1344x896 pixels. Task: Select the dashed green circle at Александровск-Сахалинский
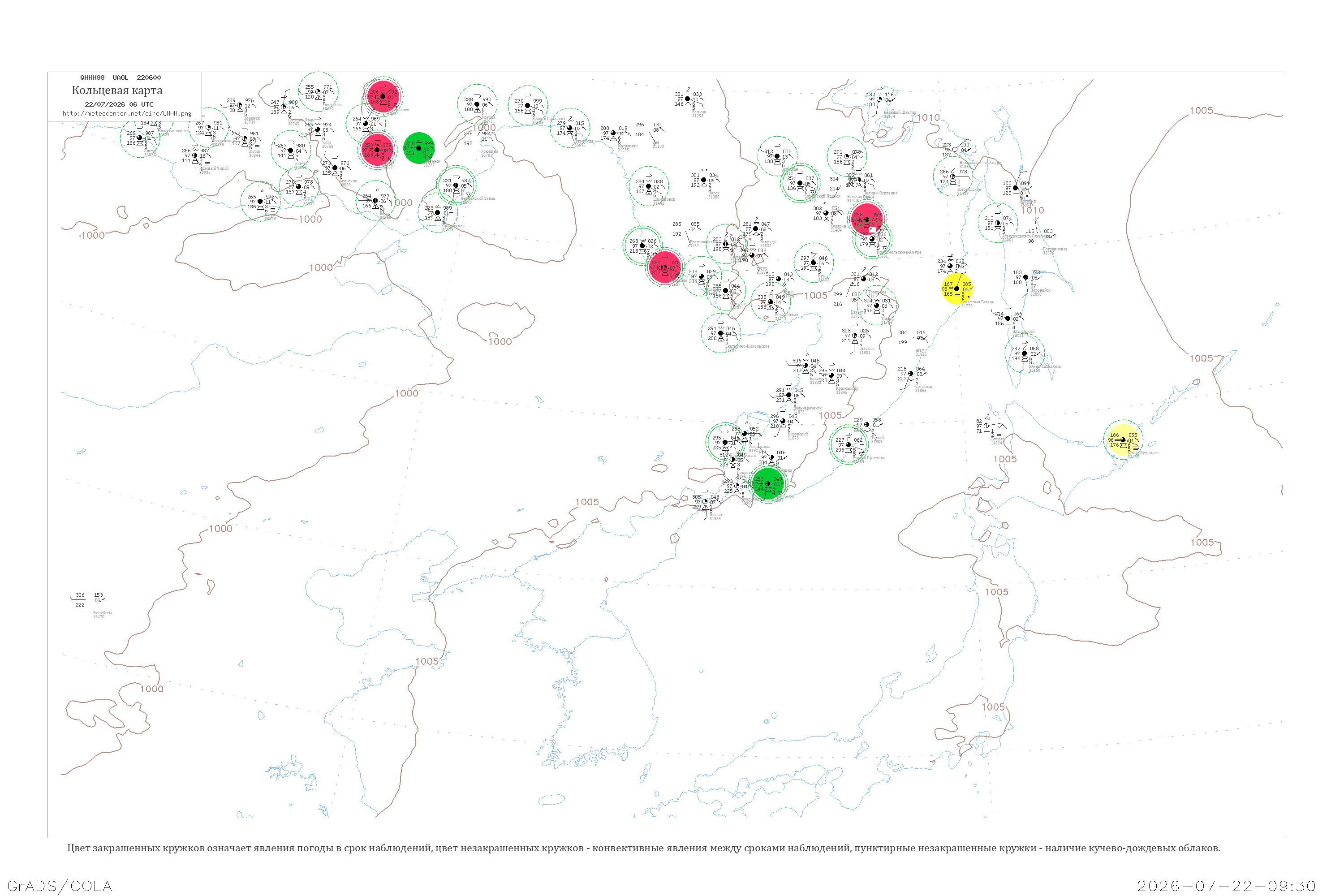(x=998, y=223)
